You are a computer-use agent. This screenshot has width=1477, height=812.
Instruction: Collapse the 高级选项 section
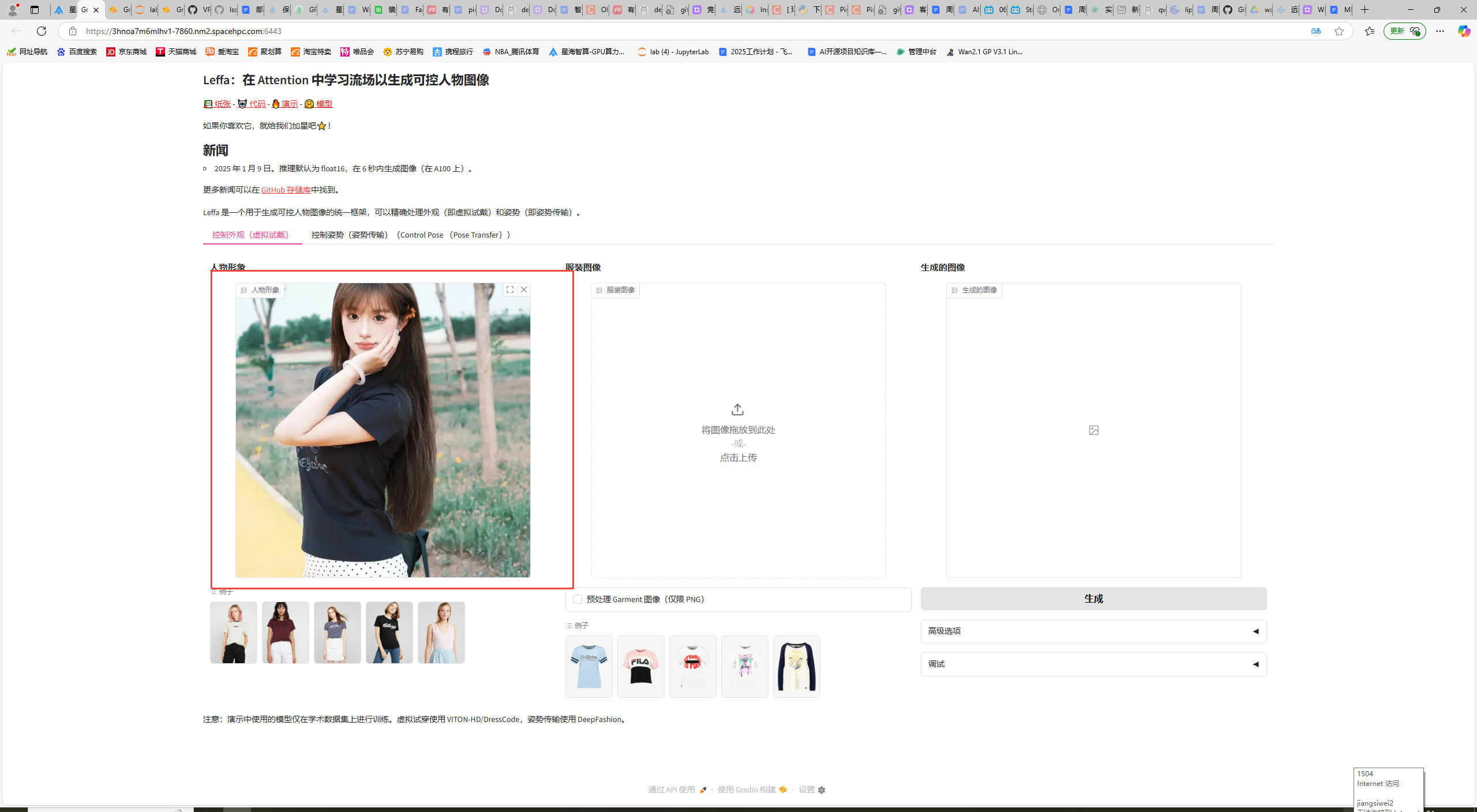1256,631
